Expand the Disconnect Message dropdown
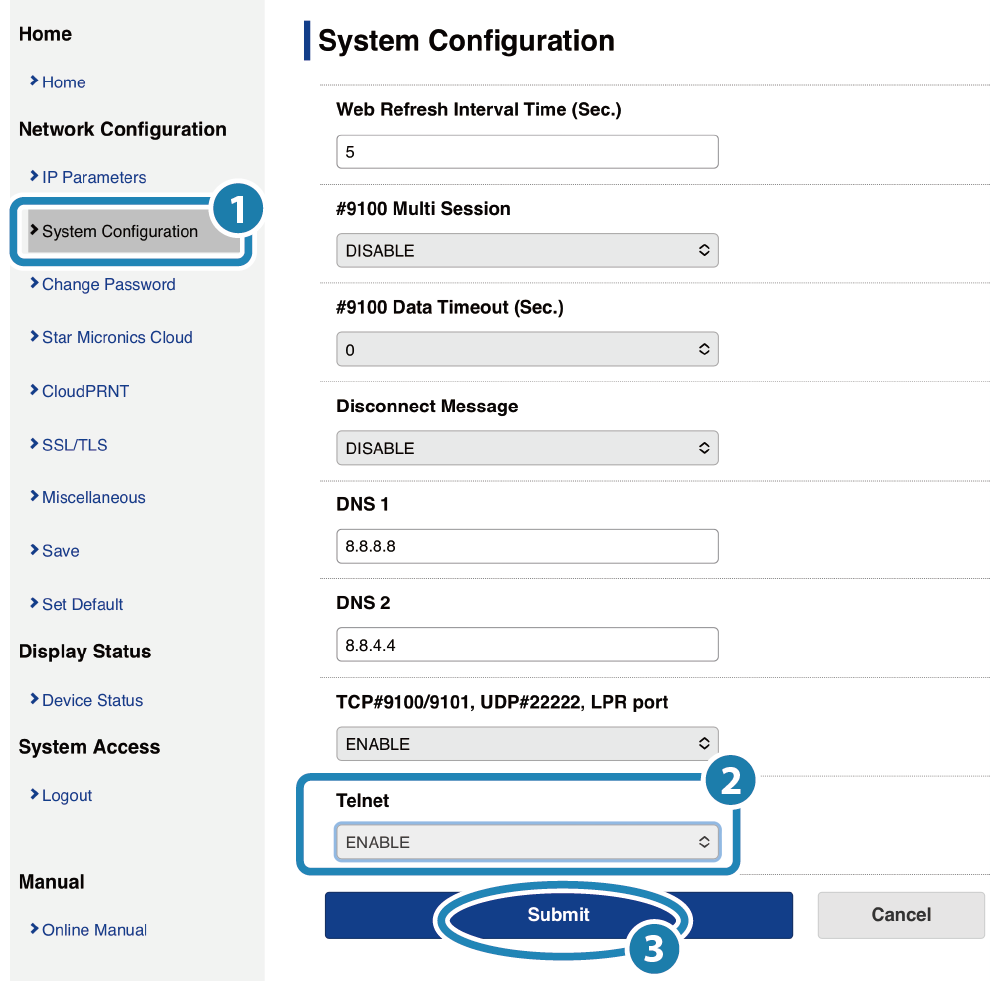This screenshot has height=981, width=1000. (x=527, y=448)
